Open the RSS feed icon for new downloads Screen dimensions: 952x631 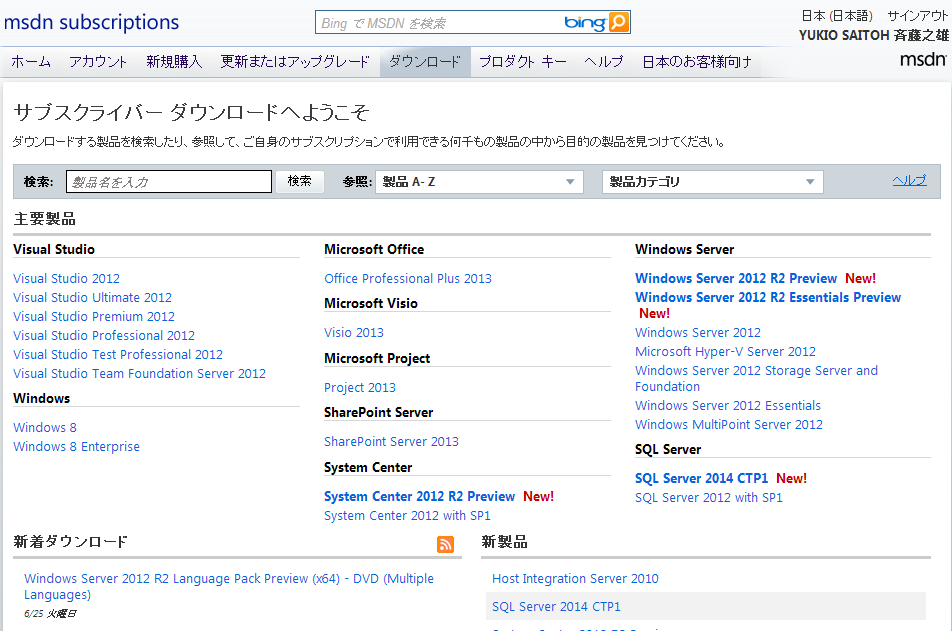(445, 544)
